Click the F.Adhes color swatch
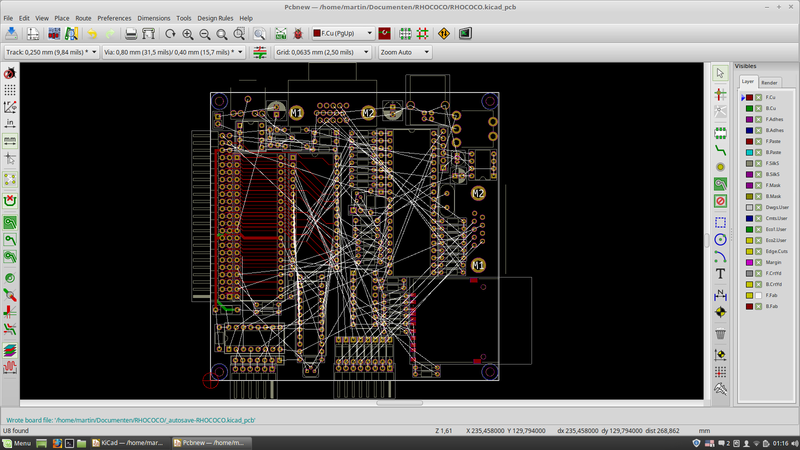Viewport: 800px width, 450px height. pyautogui.click(x=749, y=119)
